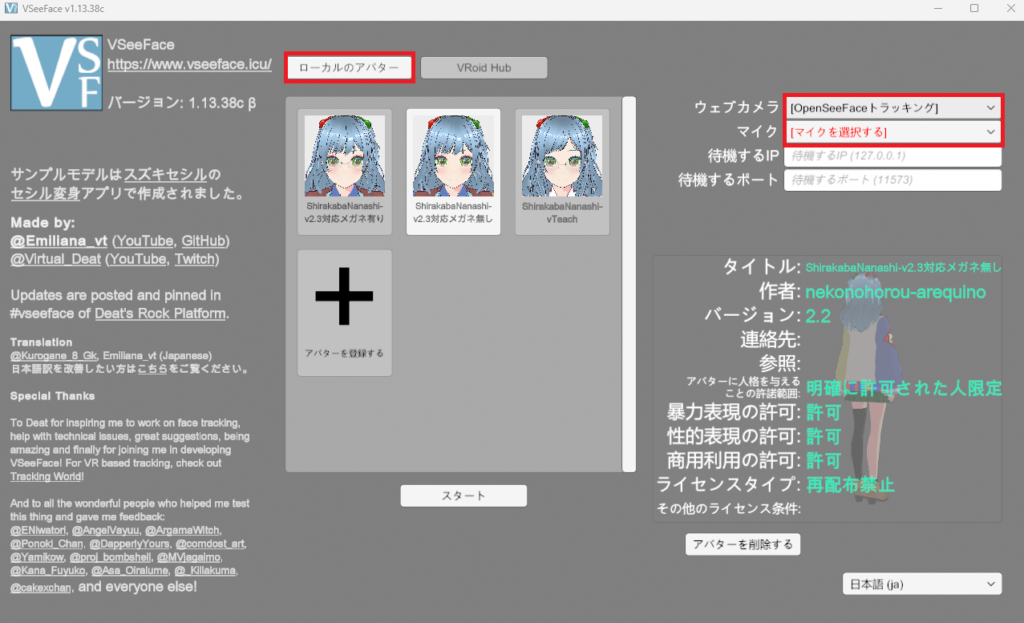The height and width of the screenshot is (623, 1024).
Task: Open the @Emiliana_vt link
Action: point(59,241)
